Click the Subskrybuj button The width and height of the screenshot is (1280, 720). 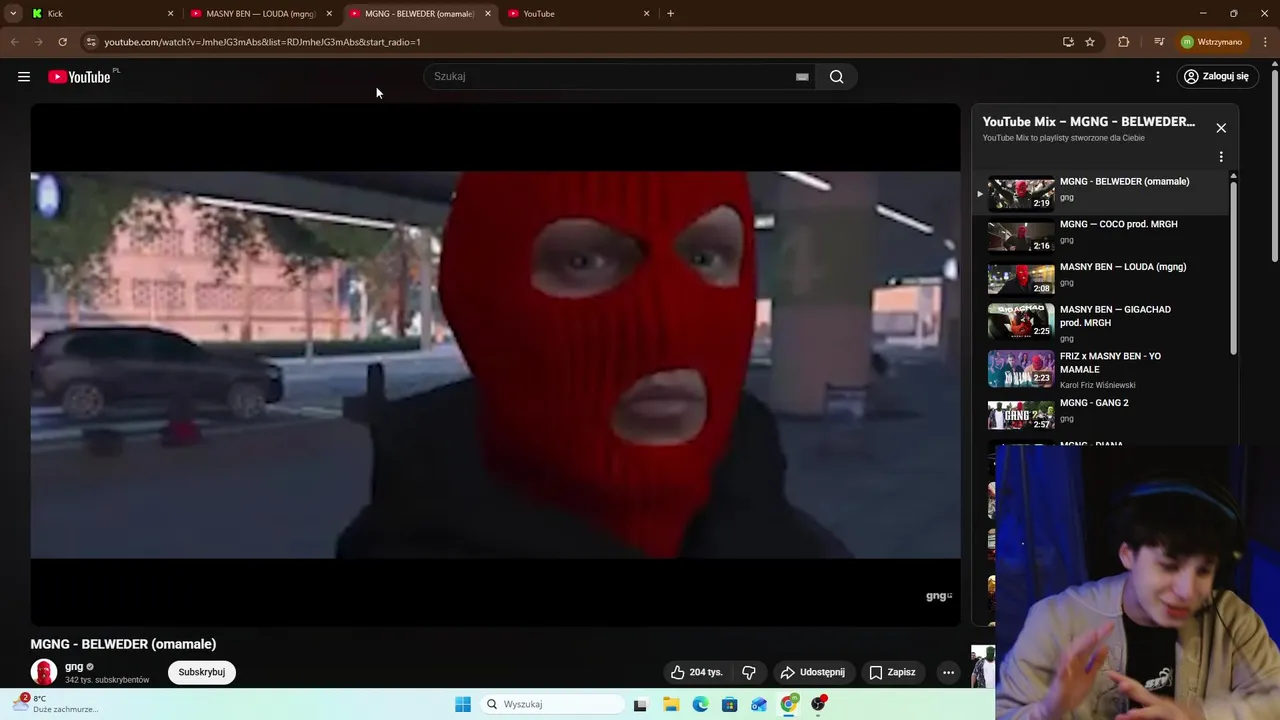pos(202,672)
